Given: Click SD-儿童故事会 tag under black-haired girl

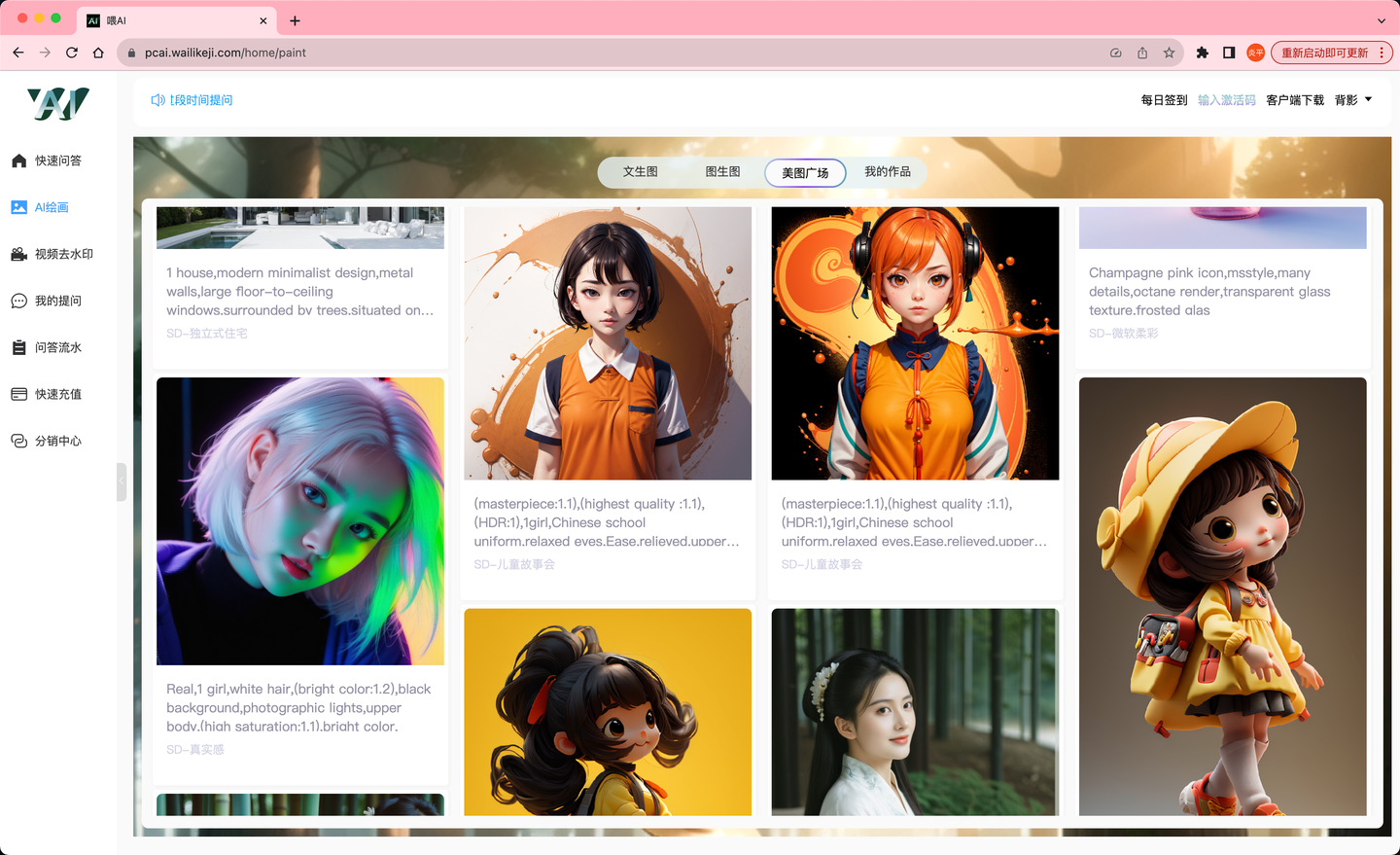Looking at the screenshot, I should point(514,564).
